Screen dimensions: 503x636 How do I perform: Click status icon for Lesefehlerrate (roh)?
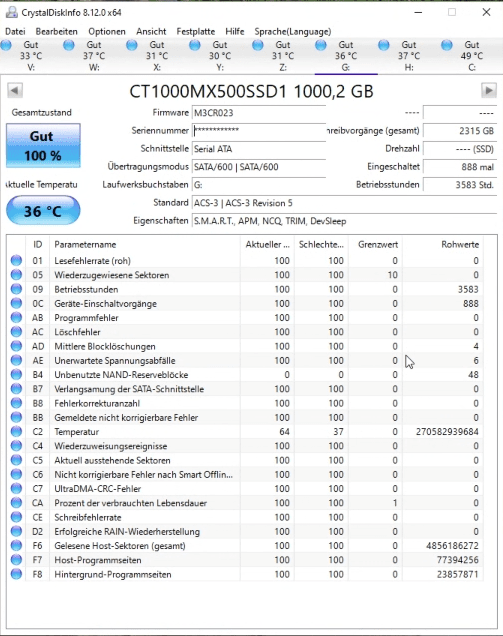16,260
